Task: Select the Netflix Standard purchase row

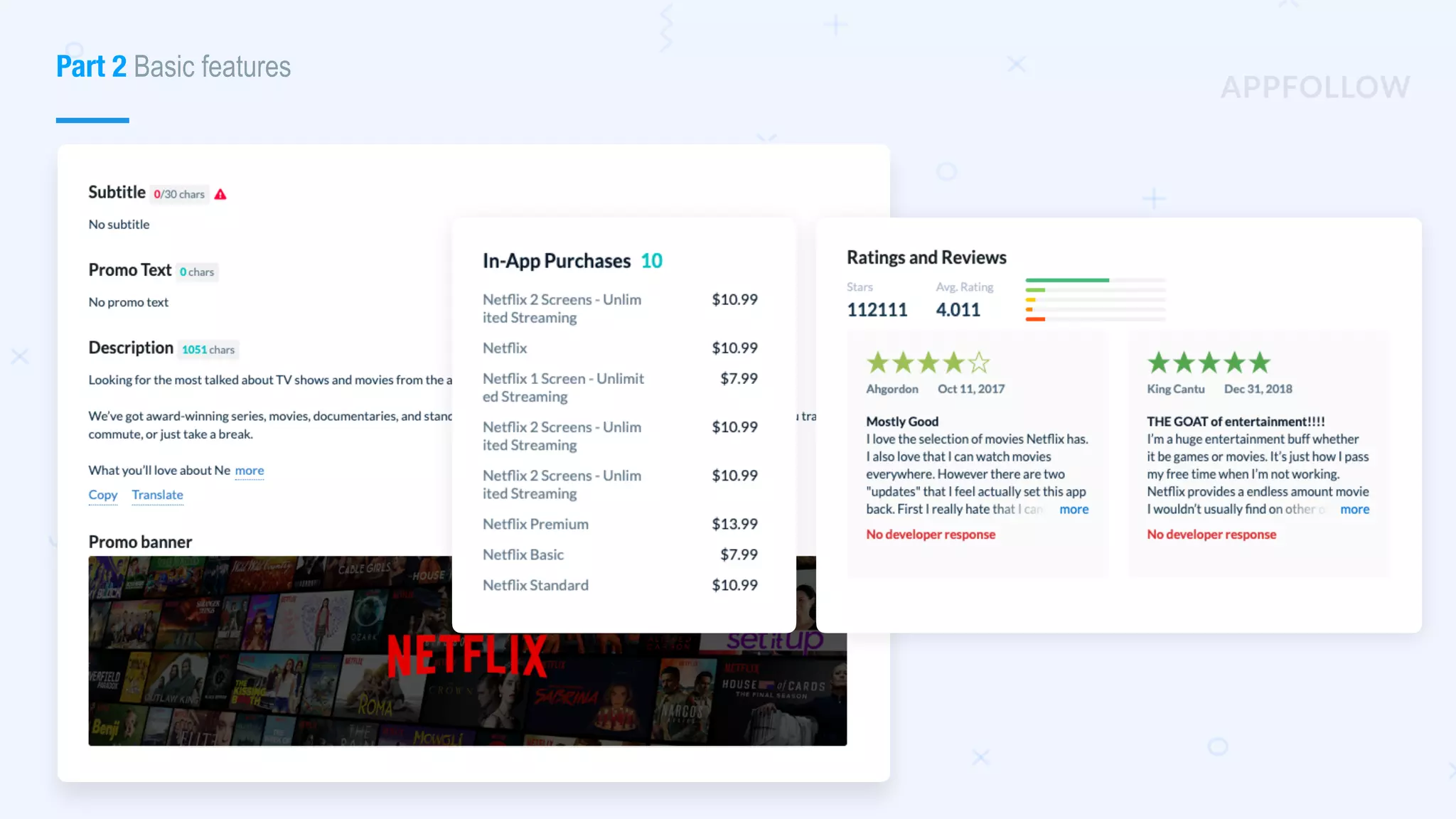Action: coord(535,585)
